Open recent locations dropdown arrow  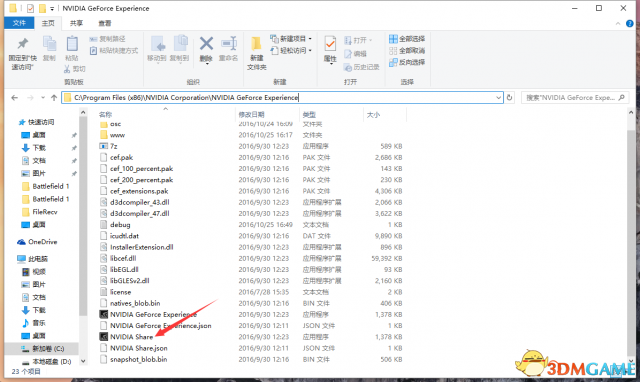pos(43,98)
